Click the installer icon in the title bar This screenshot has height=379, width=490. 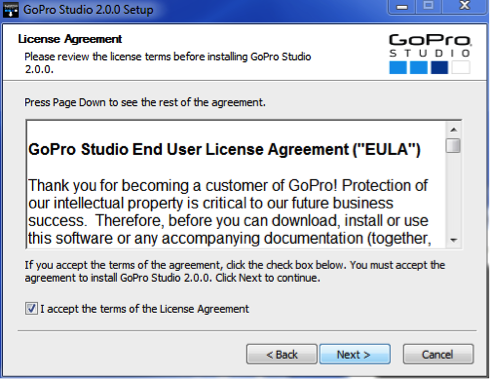coord(10,10)
